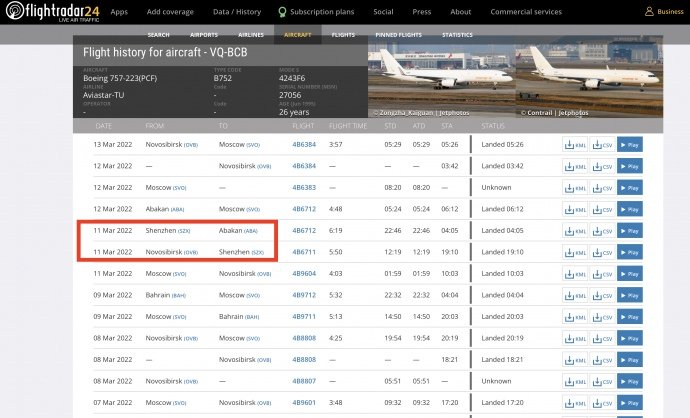Expand the Commercial services menu
Image resolution: width=690 pixels, height=418 pixels.
[x=526, y=12]
